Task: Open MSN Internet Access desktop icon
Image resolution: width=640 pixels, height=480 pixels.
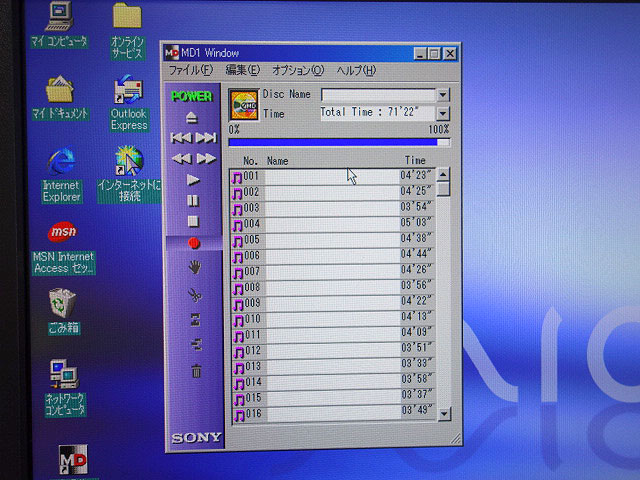Action: pos(63,248)
